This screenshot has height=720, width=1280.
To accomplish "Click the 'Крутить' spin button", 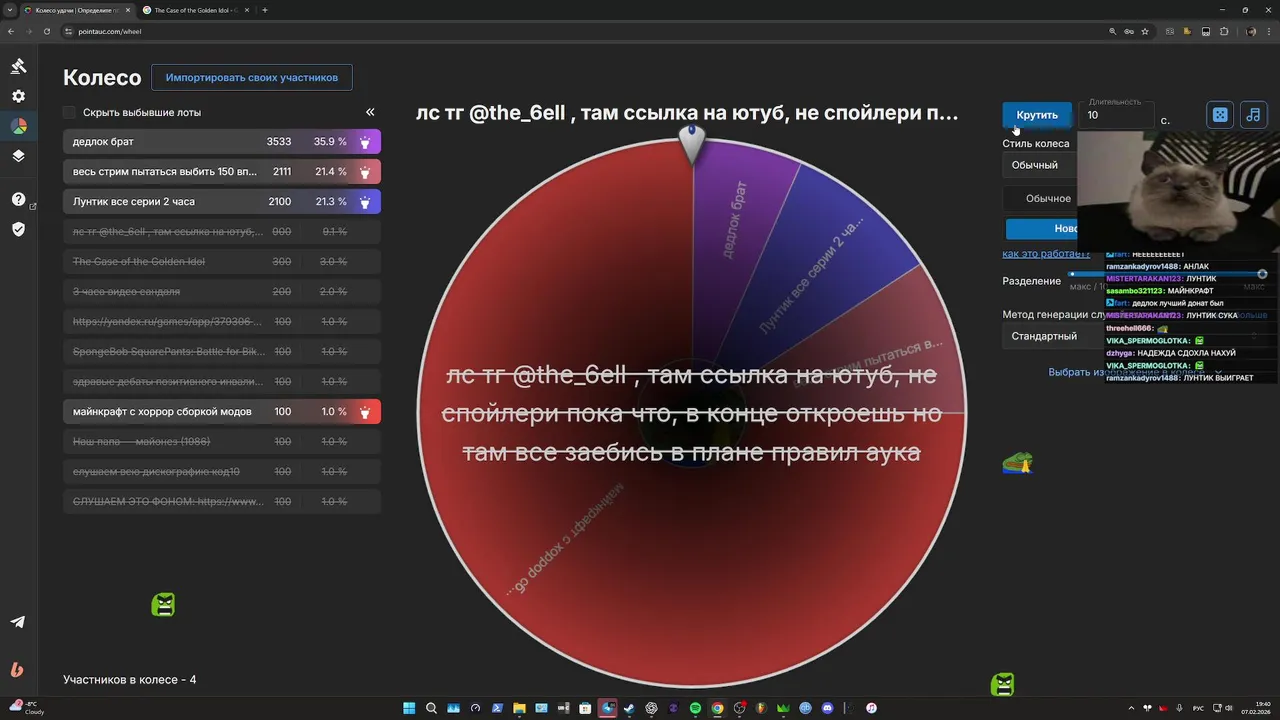I will (1037, 115).
